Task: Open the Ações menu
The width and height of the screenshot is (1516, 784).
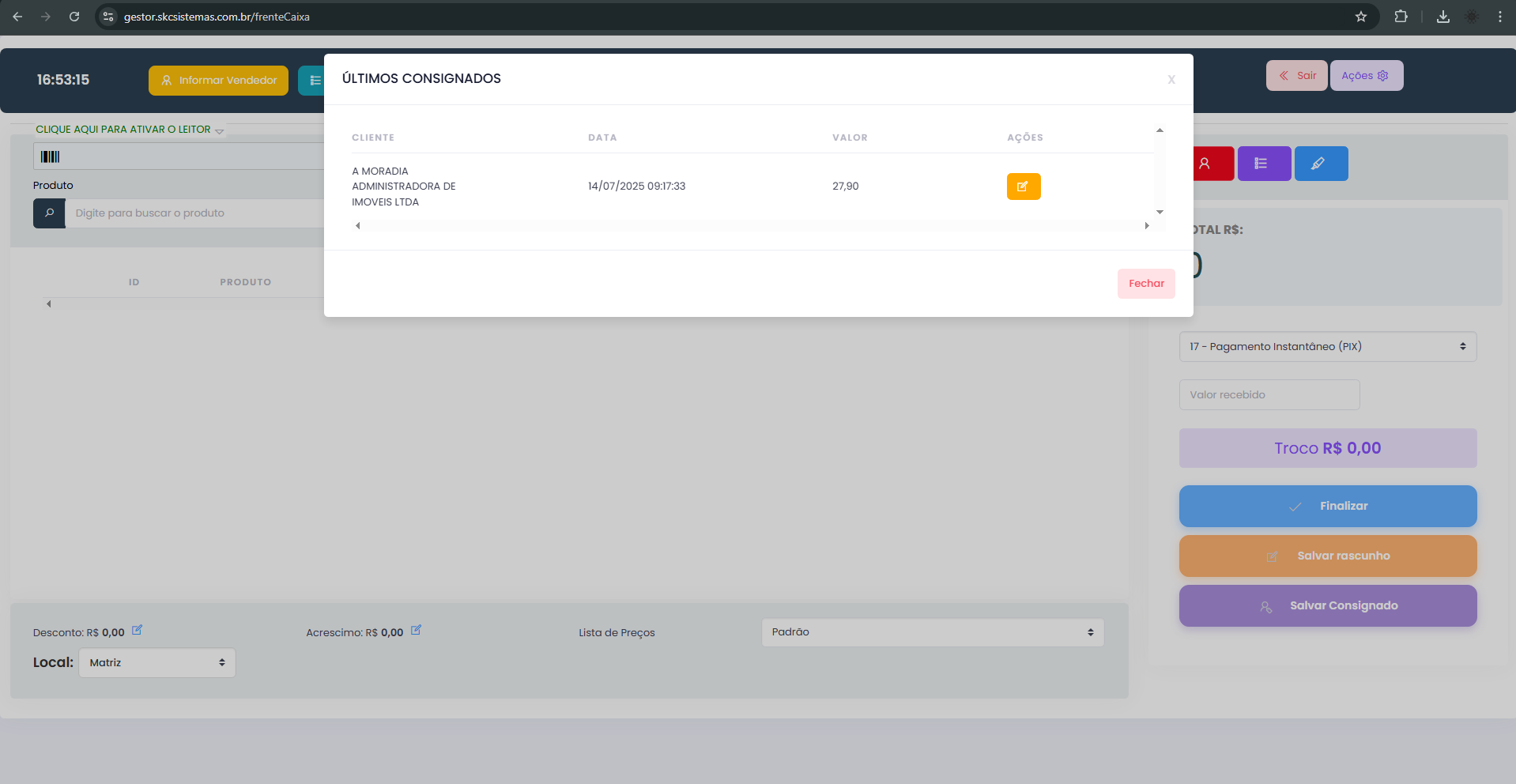Action: [x=1365, y=76]
